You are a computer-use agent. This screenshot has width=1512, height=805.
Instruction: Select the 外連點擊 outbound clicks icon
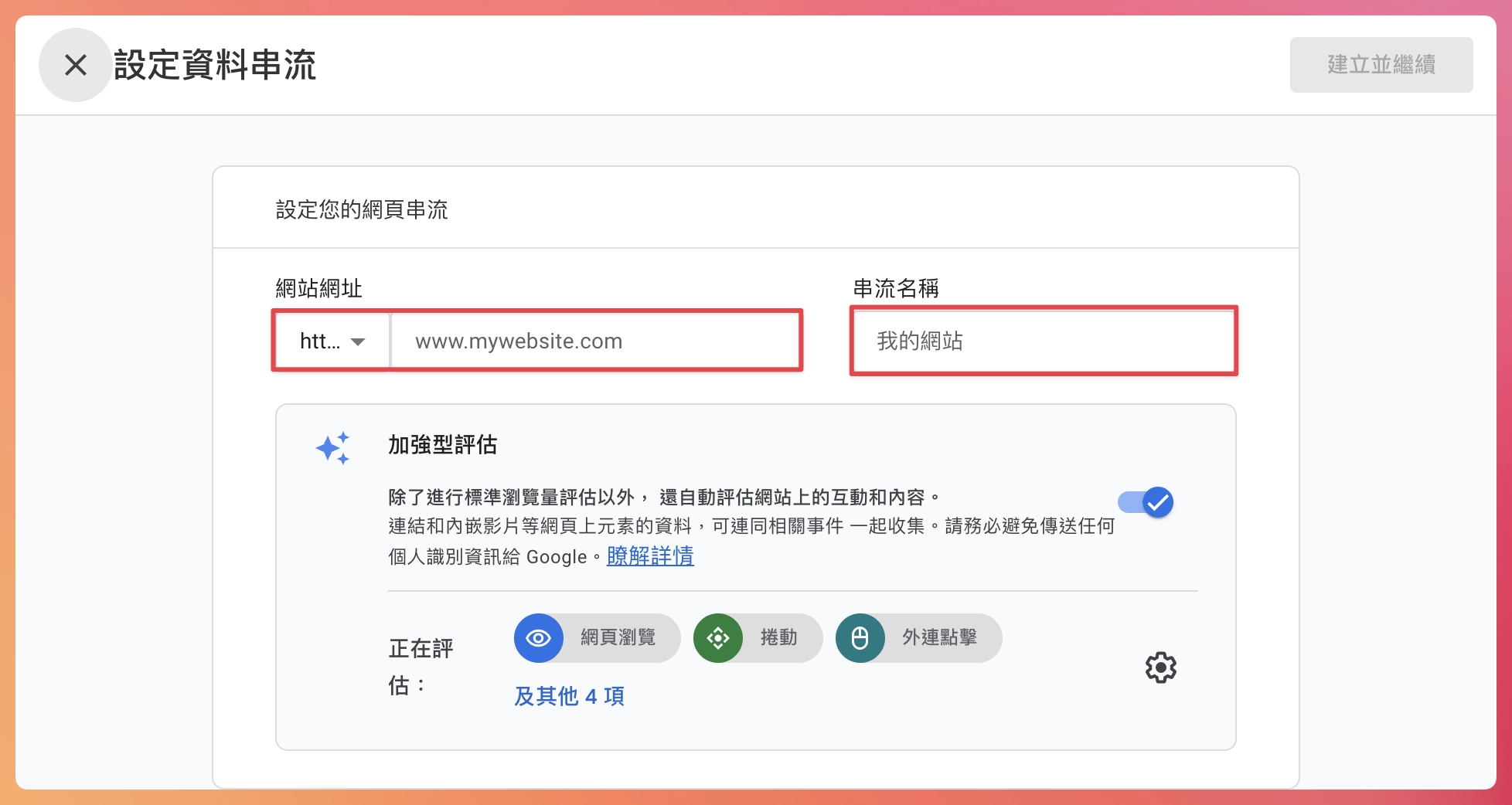tap(860, 638)
